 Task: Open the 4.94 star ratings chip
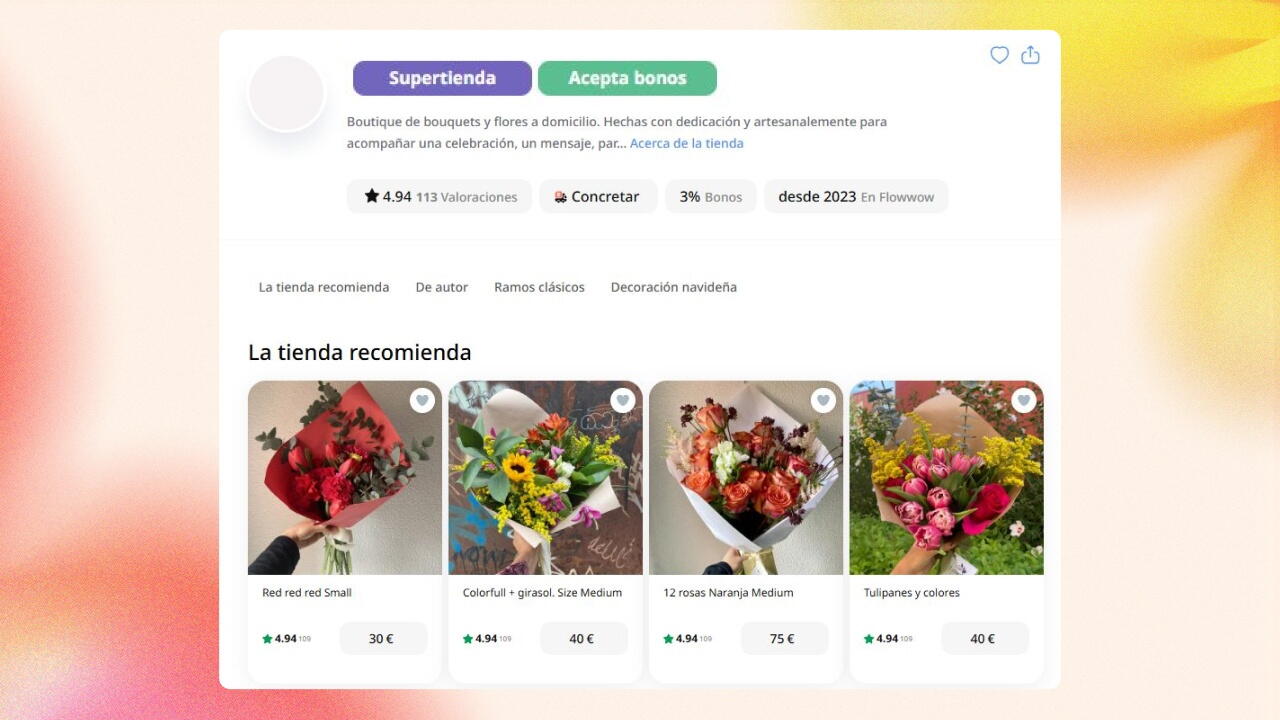439,197
